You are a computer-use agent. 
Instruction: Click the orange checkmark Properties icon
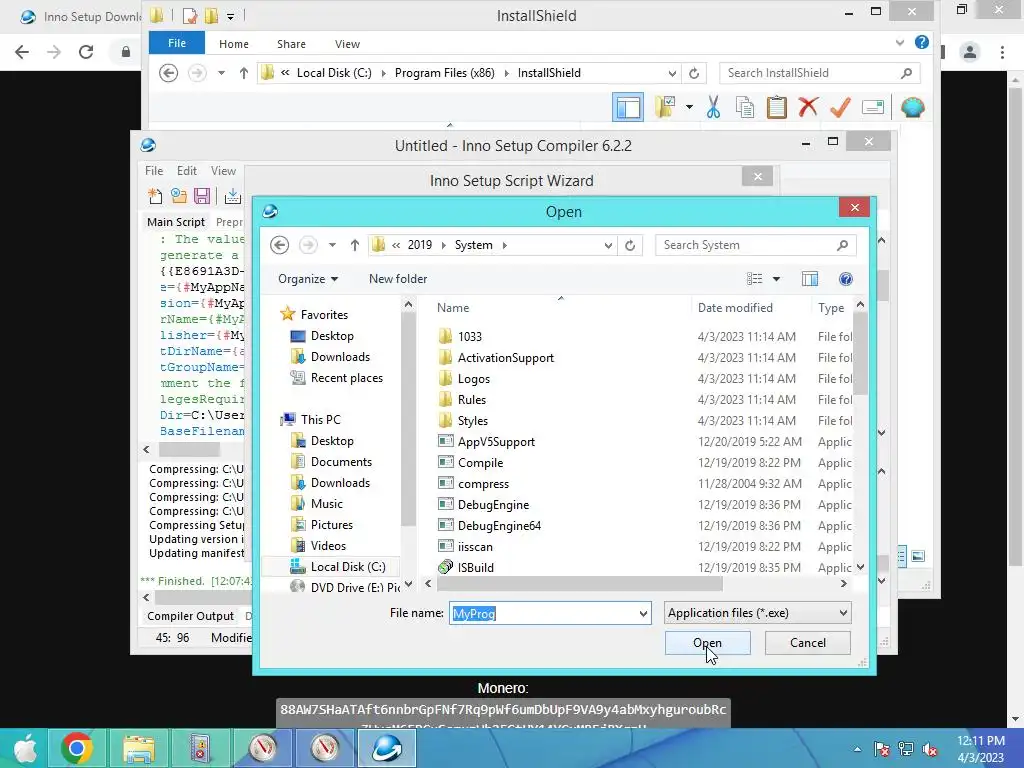pos(840,107)
